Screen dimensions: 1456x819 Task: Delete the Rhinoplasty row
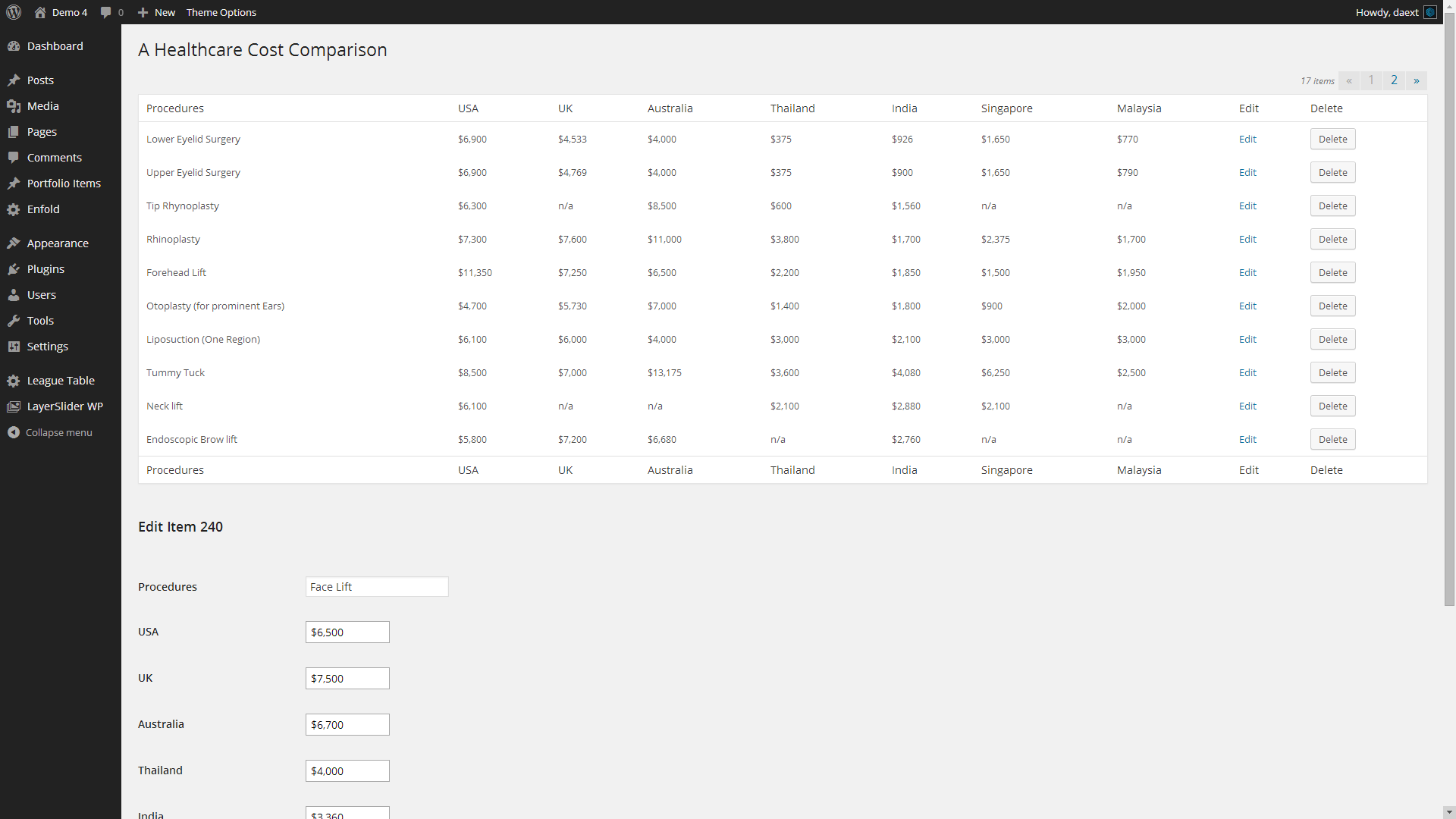coord(1332,239)
